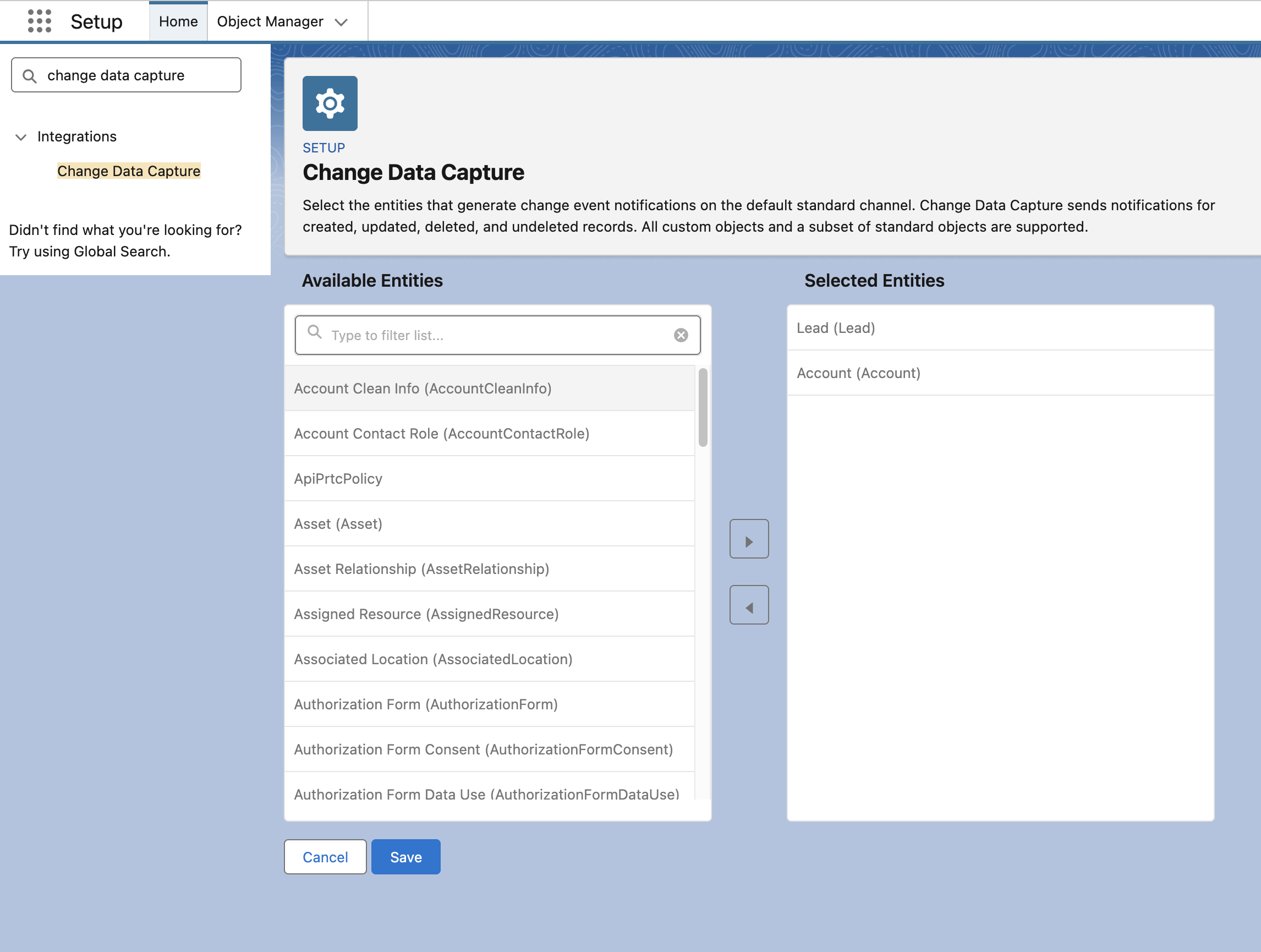Select Account (Account) in Selected Entities
This screenshot has width=1261, height=952.
(x=1000, y=373)
